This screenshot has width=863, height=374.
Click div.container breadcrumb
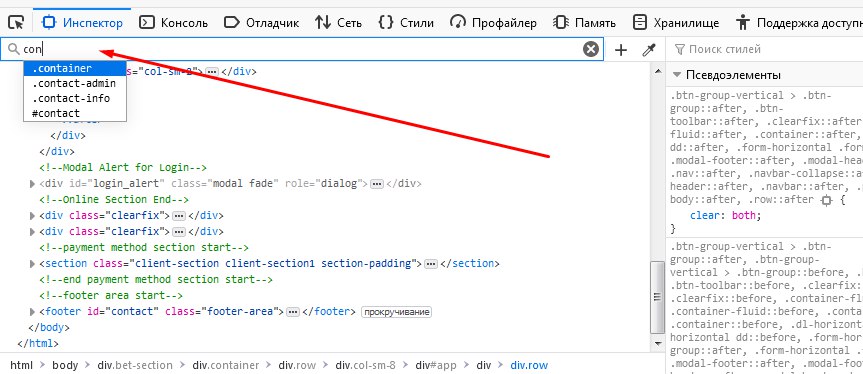225,365
